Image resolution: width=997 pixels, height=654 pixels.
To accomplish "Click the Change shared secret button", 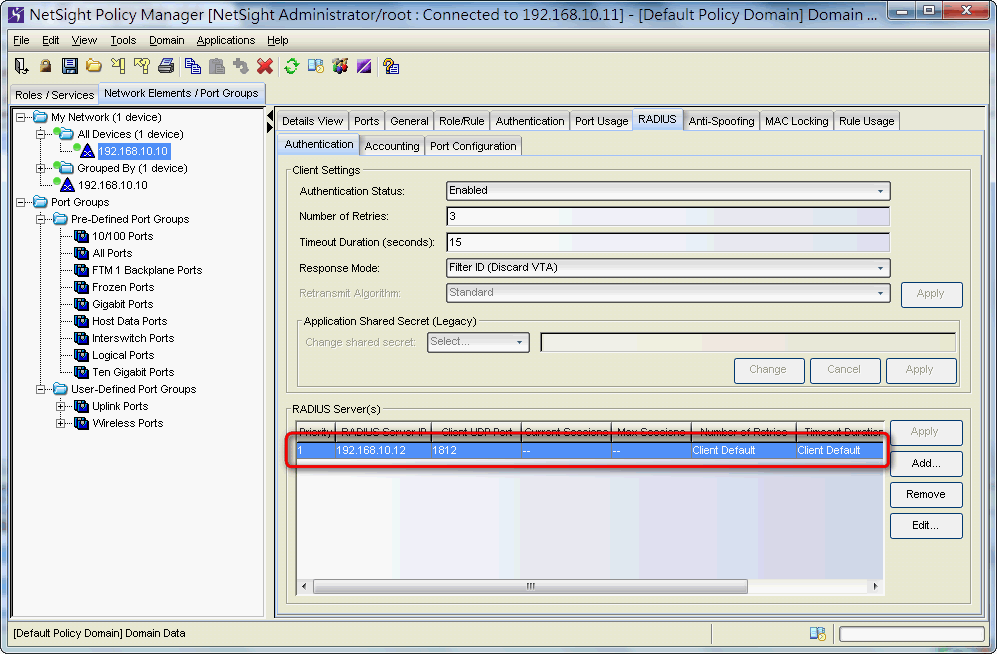I will 769,370.
